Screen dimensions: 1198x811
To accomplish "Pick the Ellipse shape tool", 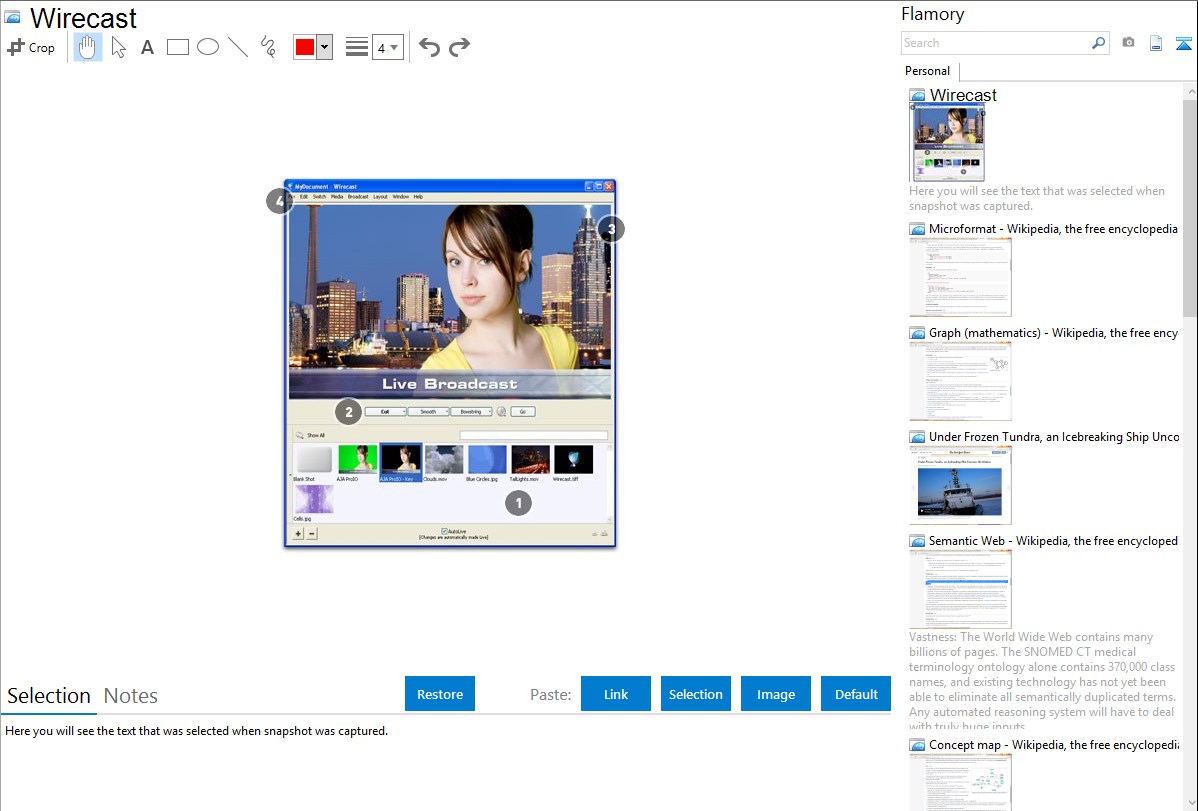I will pyautogui.click(x=208, y=47).
